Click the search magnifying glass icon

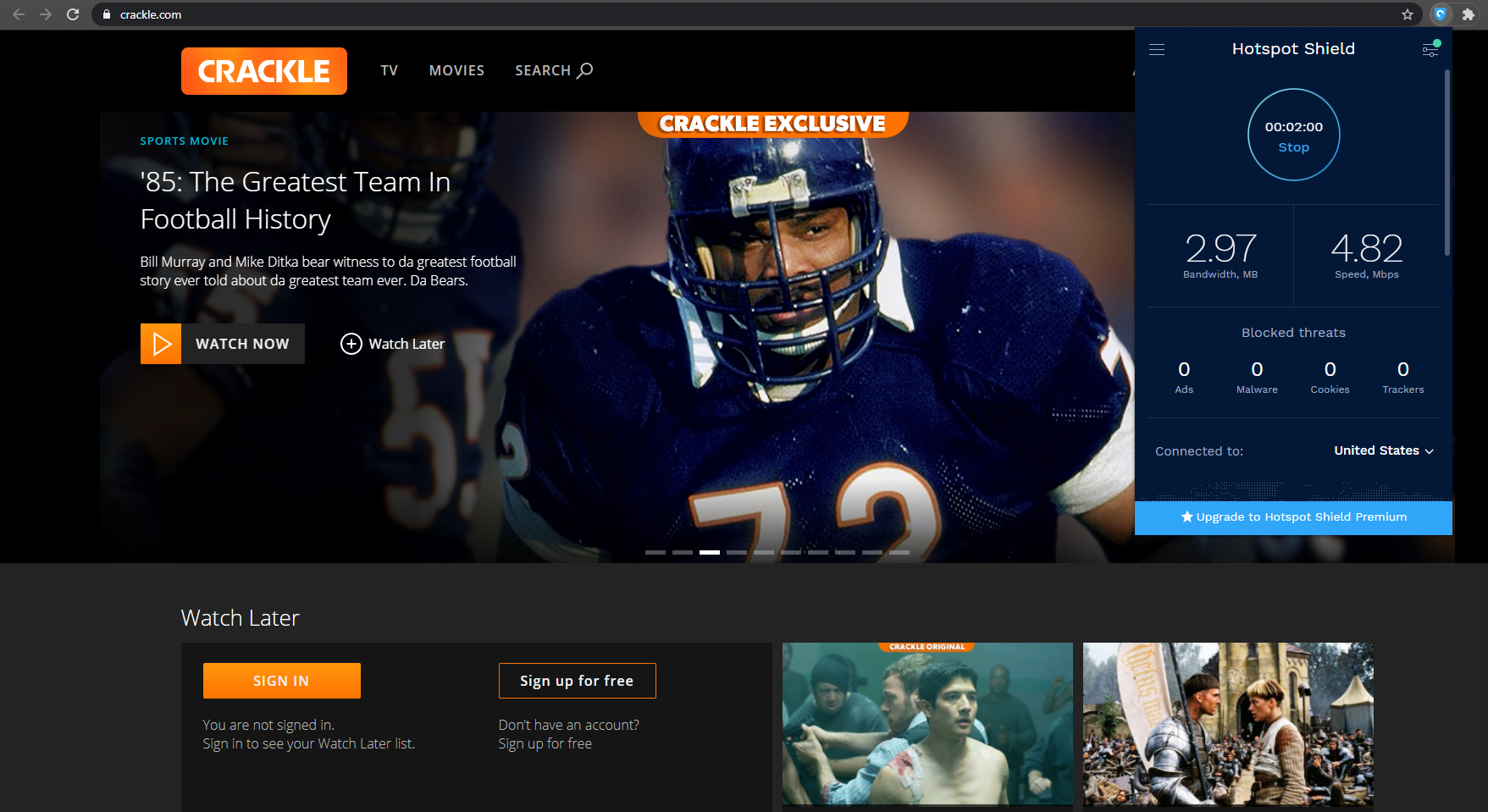[584, 70]
